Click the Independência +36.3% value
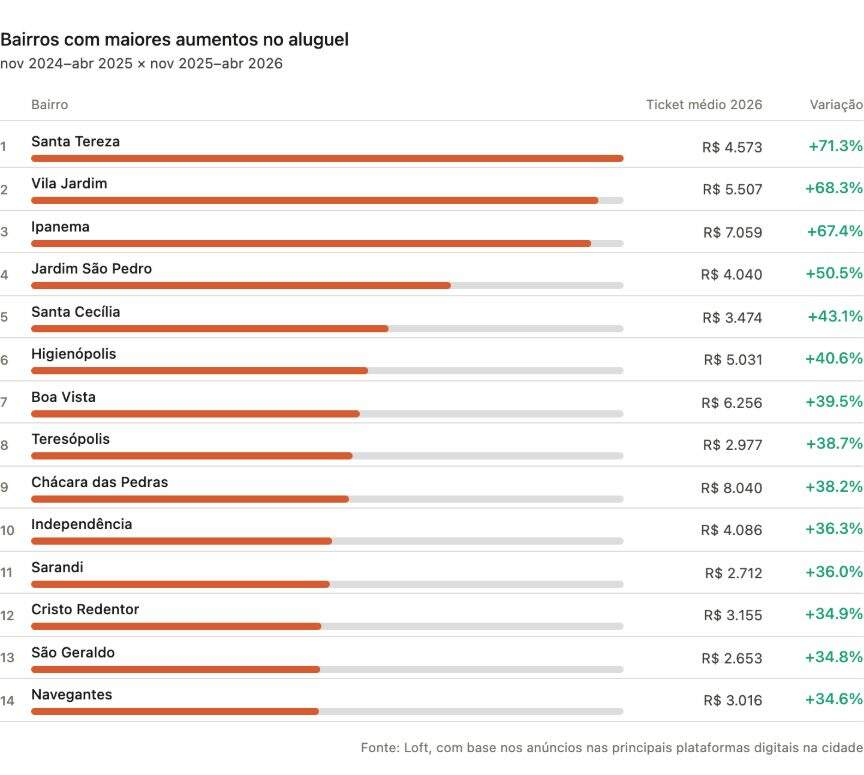 pyautogui.click(x=834, y=529)
